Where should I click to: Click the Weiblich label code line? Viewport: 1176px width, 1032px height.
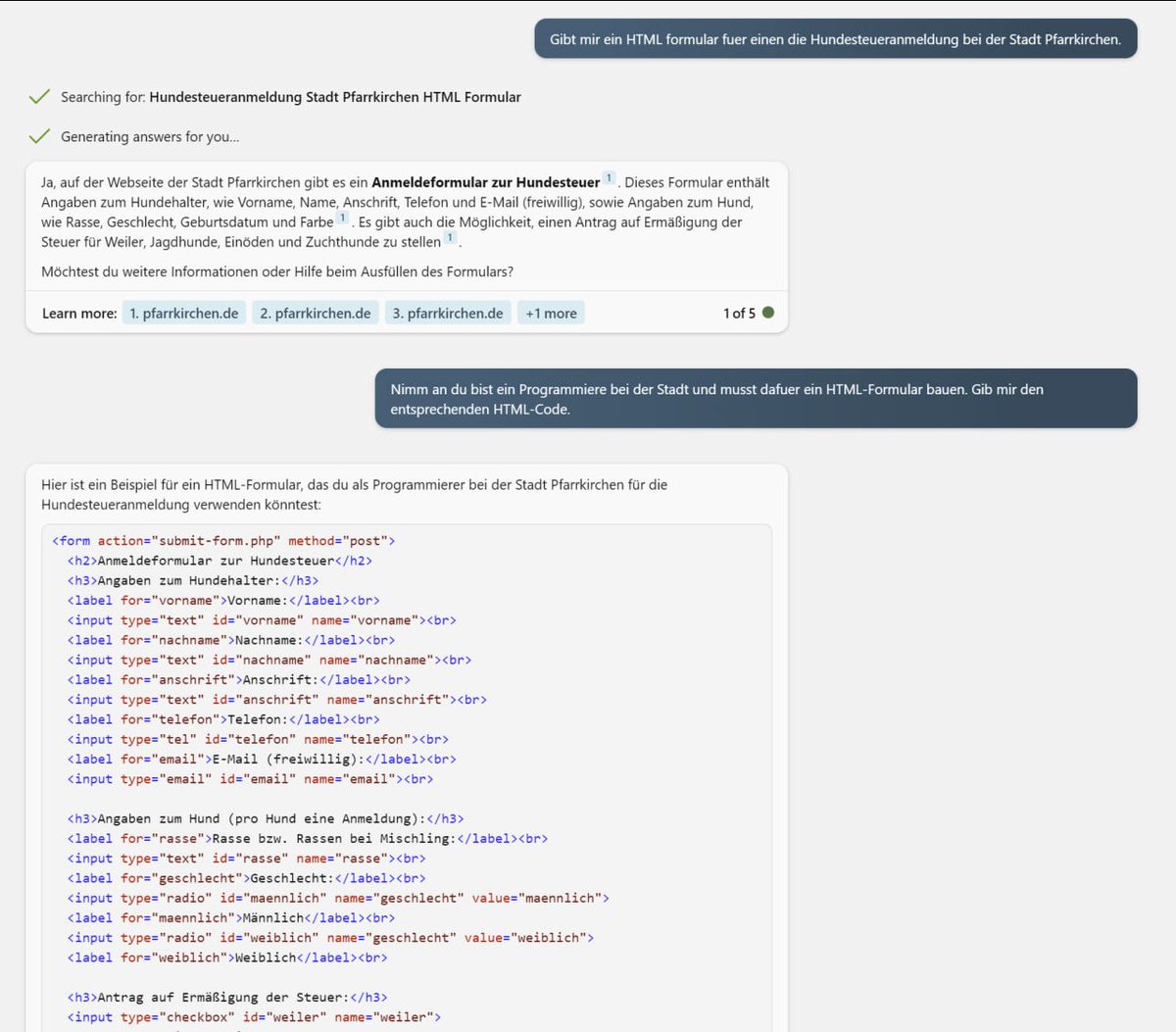click(x=227, y=958)
